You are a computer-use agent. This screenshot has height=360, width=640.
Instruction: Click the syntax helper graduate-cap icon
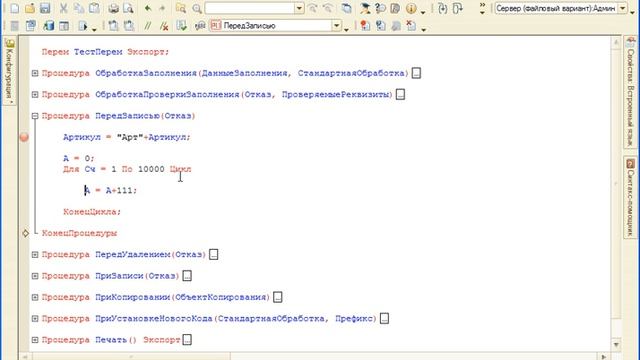coord(365,8)
